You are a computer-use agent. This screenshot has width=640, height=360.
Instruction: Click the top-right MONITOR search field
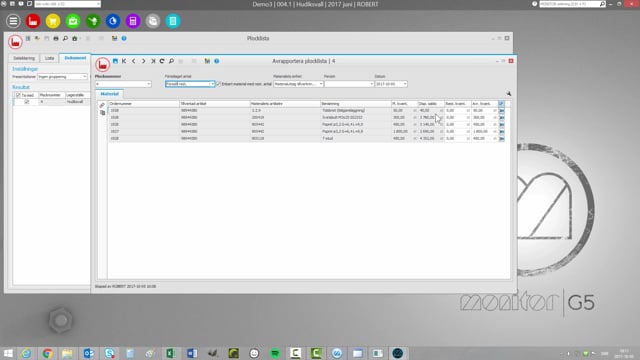(569, 4)
